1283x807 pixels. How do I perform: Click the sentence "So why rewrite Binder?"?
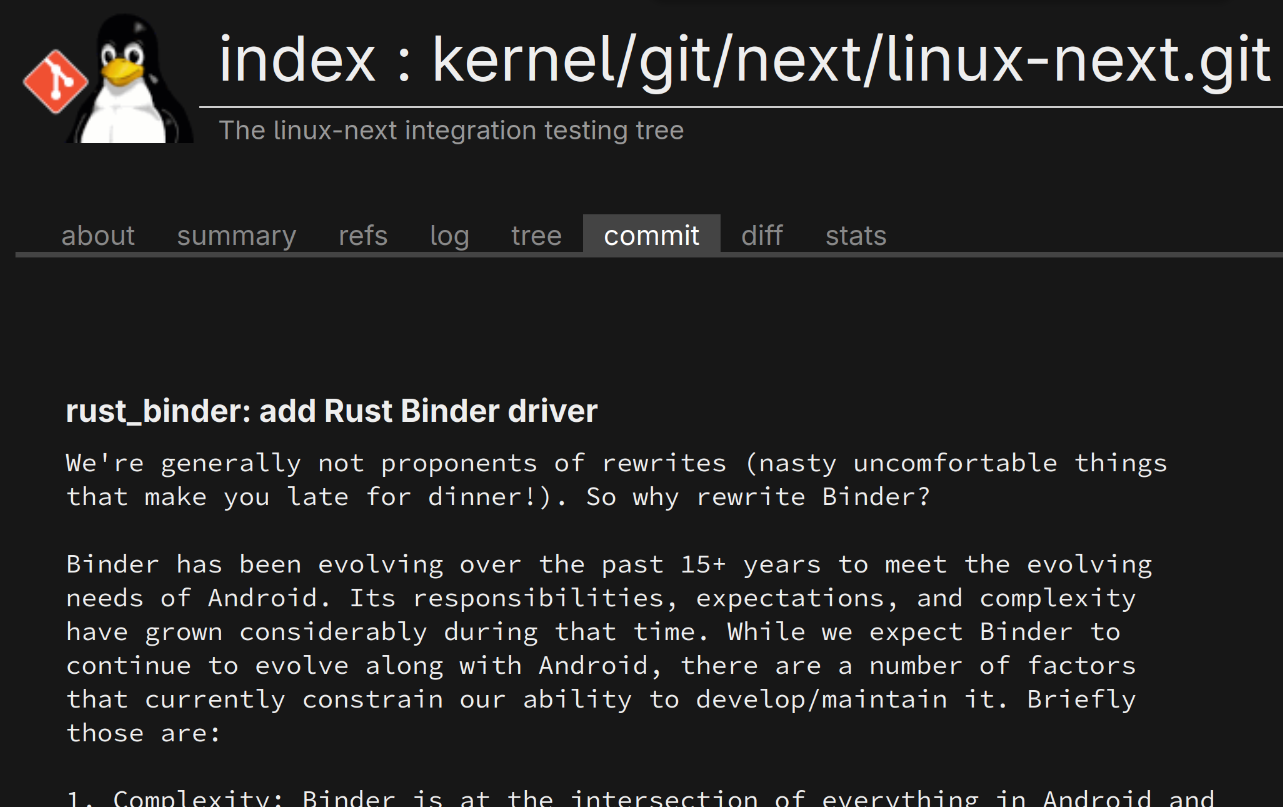pyautogui.click(x=757, y=497)
